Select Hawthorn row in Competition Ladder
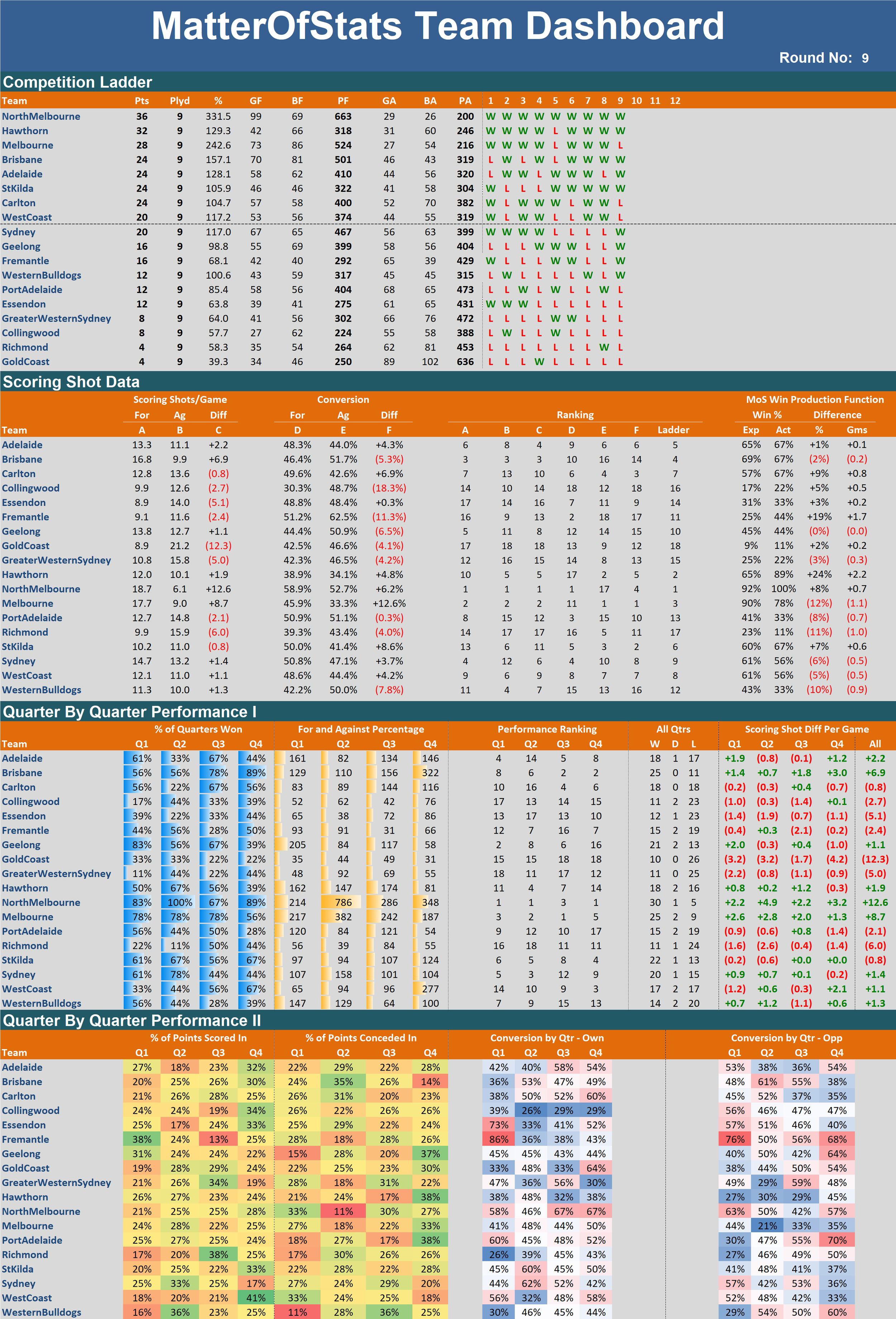This screenshot has width=896, height=1319. coord(25,131)
